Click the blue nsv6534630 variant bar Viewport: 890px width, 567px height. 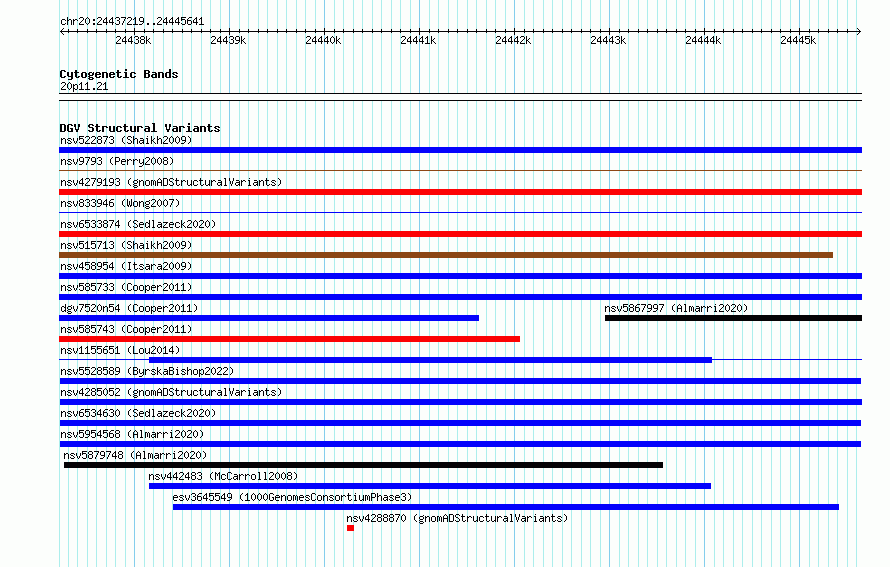(460, 423)
